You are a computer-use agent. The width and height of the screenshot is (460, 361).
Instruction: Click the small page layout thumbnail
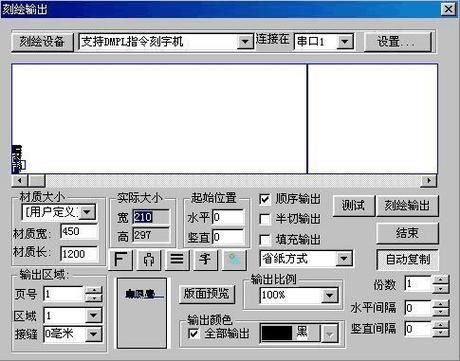point(142,313)
